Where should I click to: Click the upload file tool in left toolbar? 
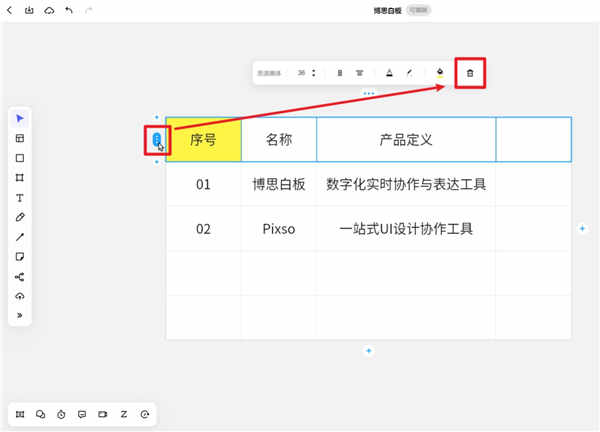[20, 296]
